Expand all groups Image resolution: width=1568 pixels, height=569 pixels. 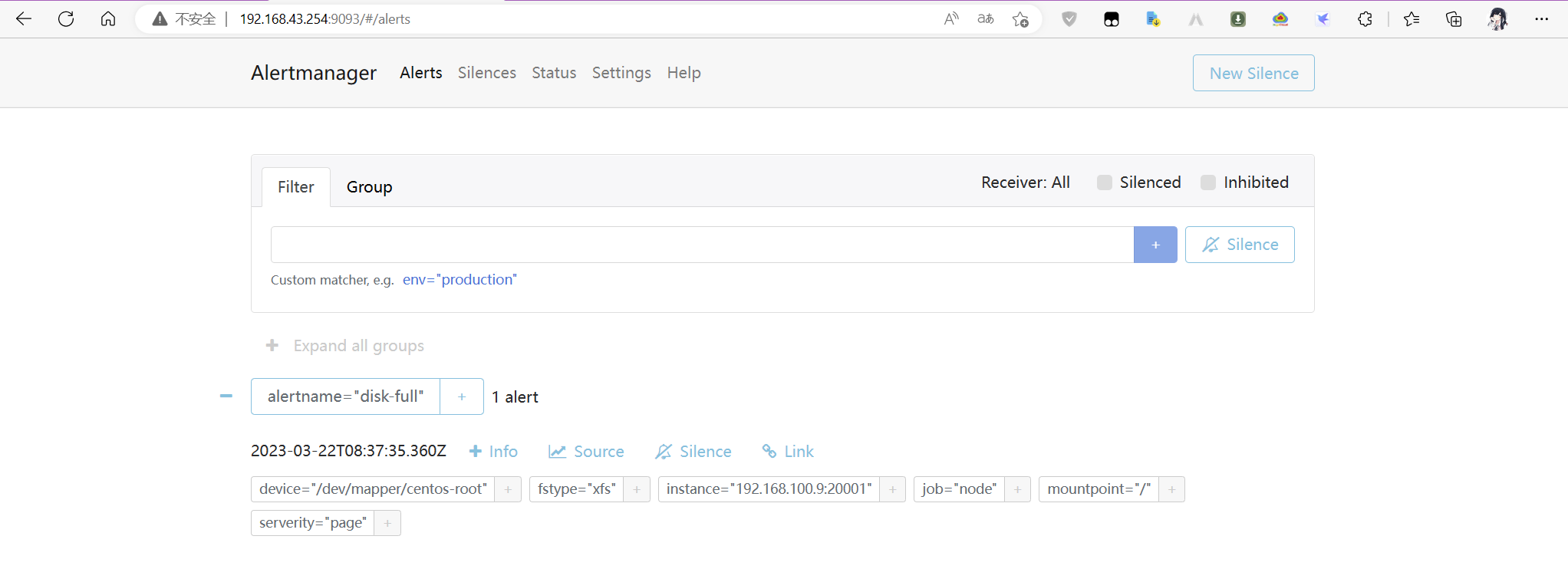click(x=344, y=346)
